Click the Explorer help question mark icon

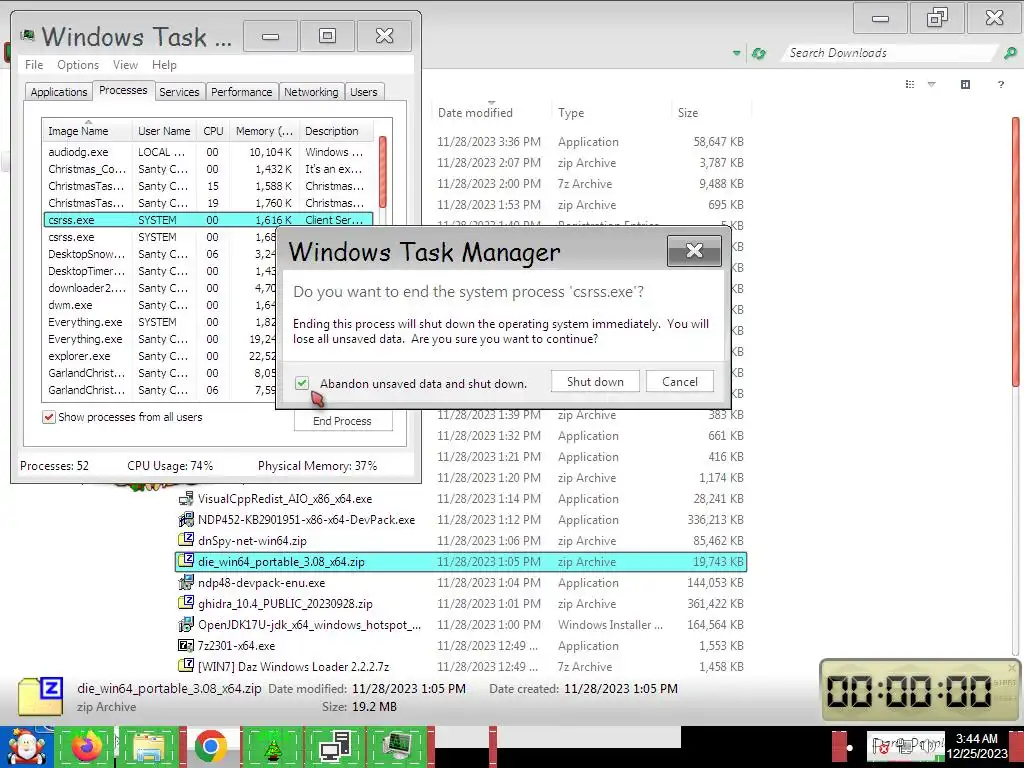1000,84
